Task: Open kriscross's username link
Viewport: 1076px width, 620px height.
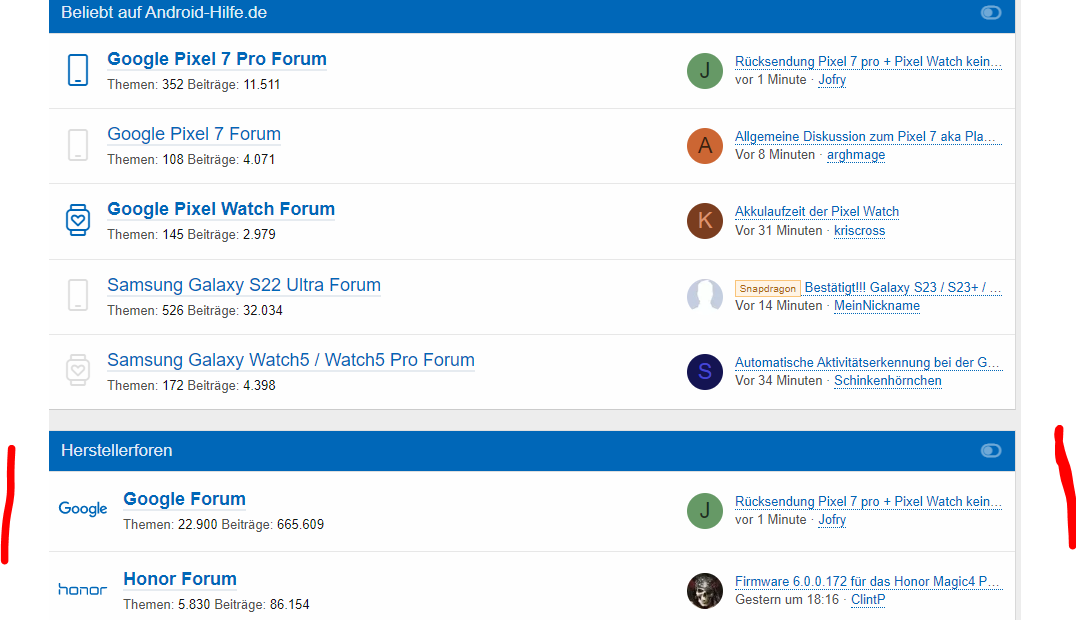Action: [859, 230]
